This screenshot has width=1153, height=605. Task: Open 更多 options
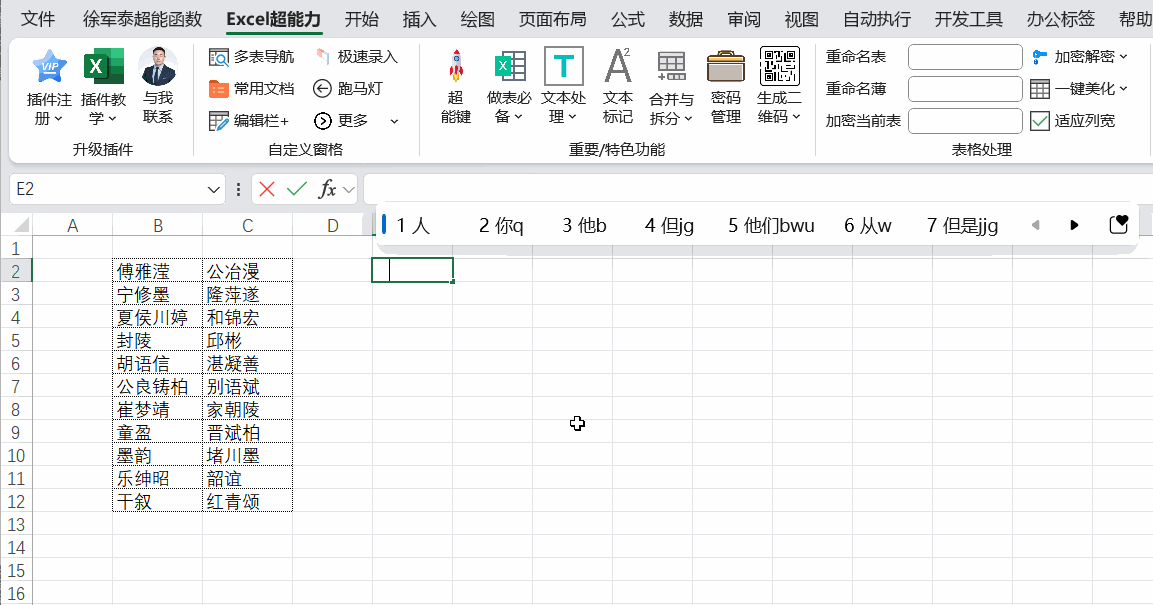click(x=340, y=121)
